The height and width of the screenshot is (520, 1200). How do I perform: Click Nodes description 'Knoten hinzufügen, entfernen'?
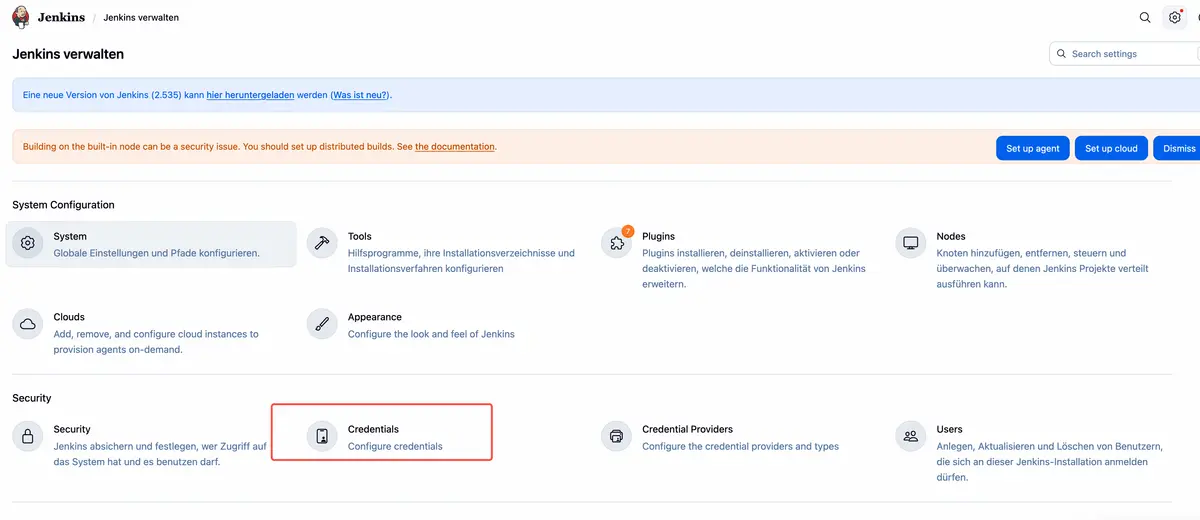click(1042, 269)
